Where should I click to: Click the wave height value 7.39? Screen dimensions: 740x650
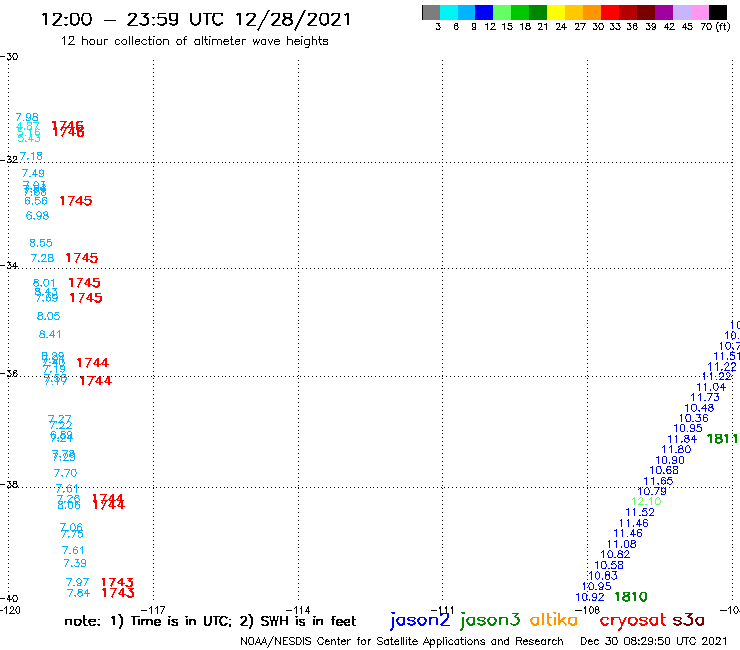[x=75, y=563]
